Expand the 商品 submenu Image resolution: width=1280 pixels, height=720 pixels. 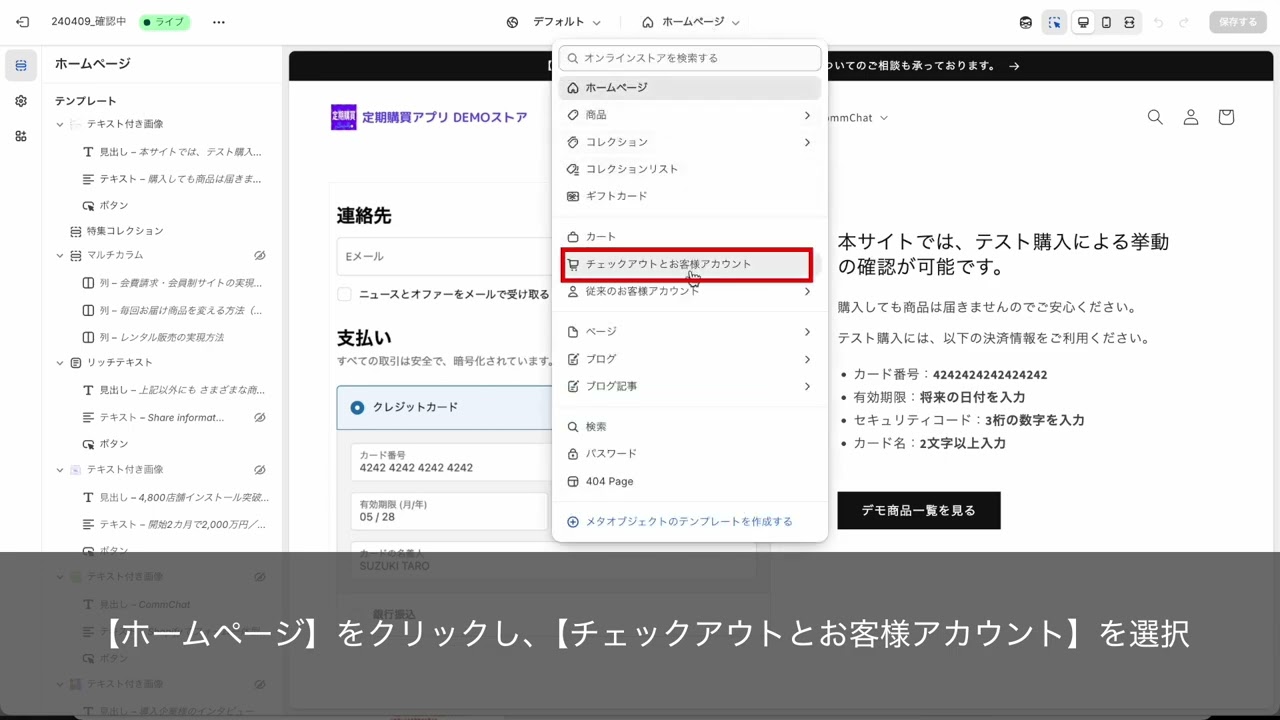[807, 115]
